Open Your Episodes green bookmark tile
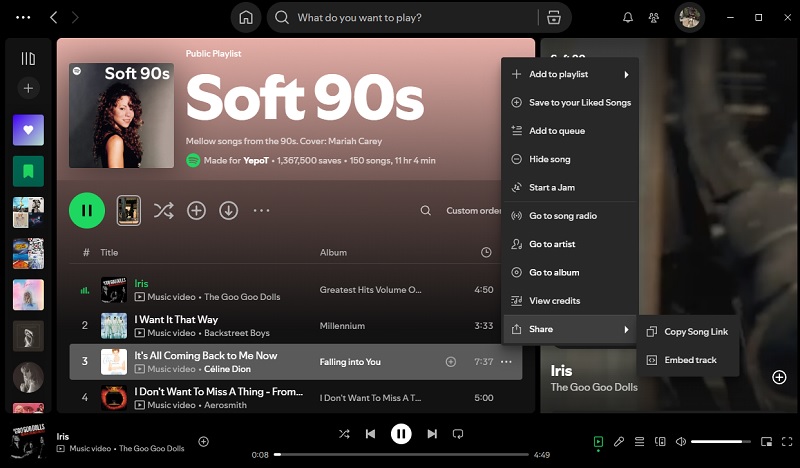800x468 pixels. 28,171
